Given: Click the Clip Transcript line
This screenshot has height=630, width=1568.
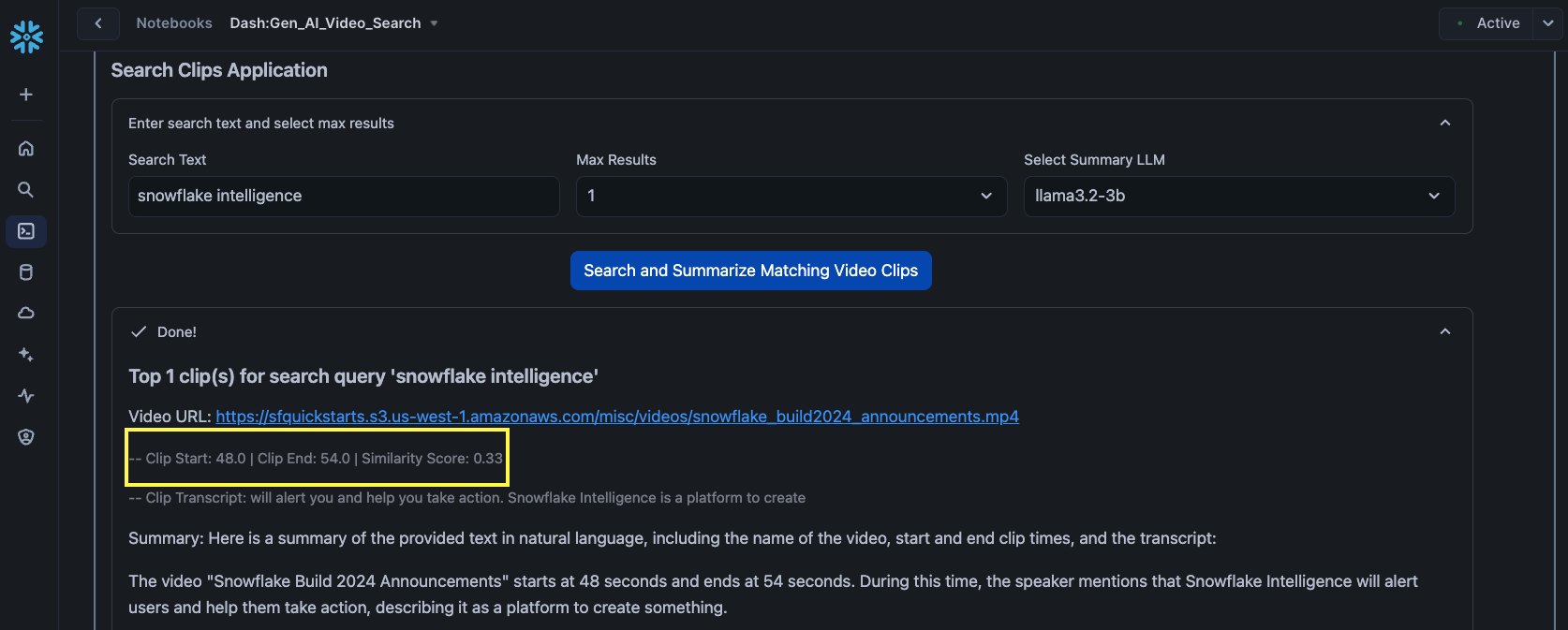Looking at the screenshot, I should pyautogui.click(x=466, y=498).
